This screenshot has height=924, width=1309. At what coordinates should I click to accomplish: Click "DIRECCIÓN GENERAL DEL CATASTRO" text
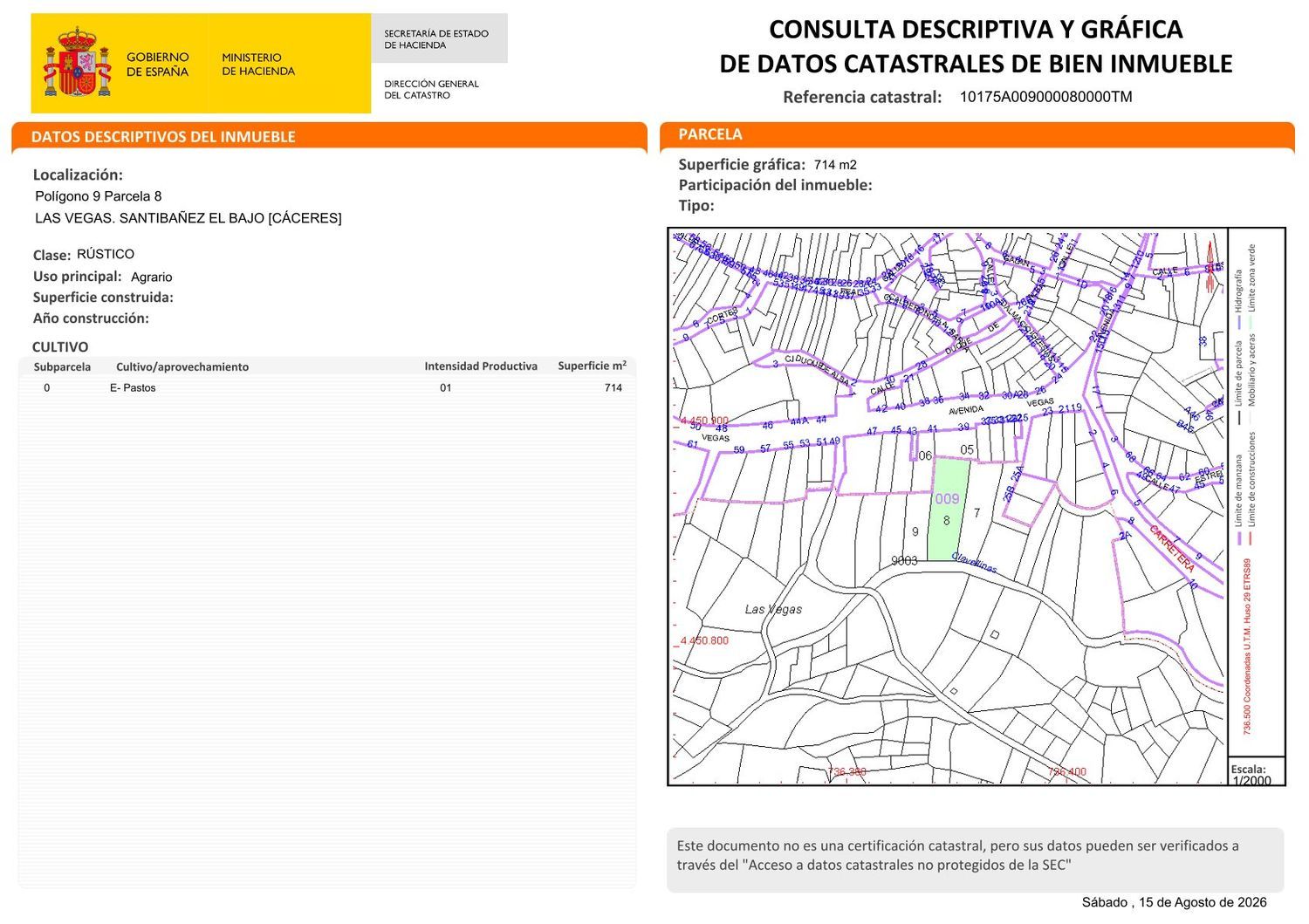point(431,89)
